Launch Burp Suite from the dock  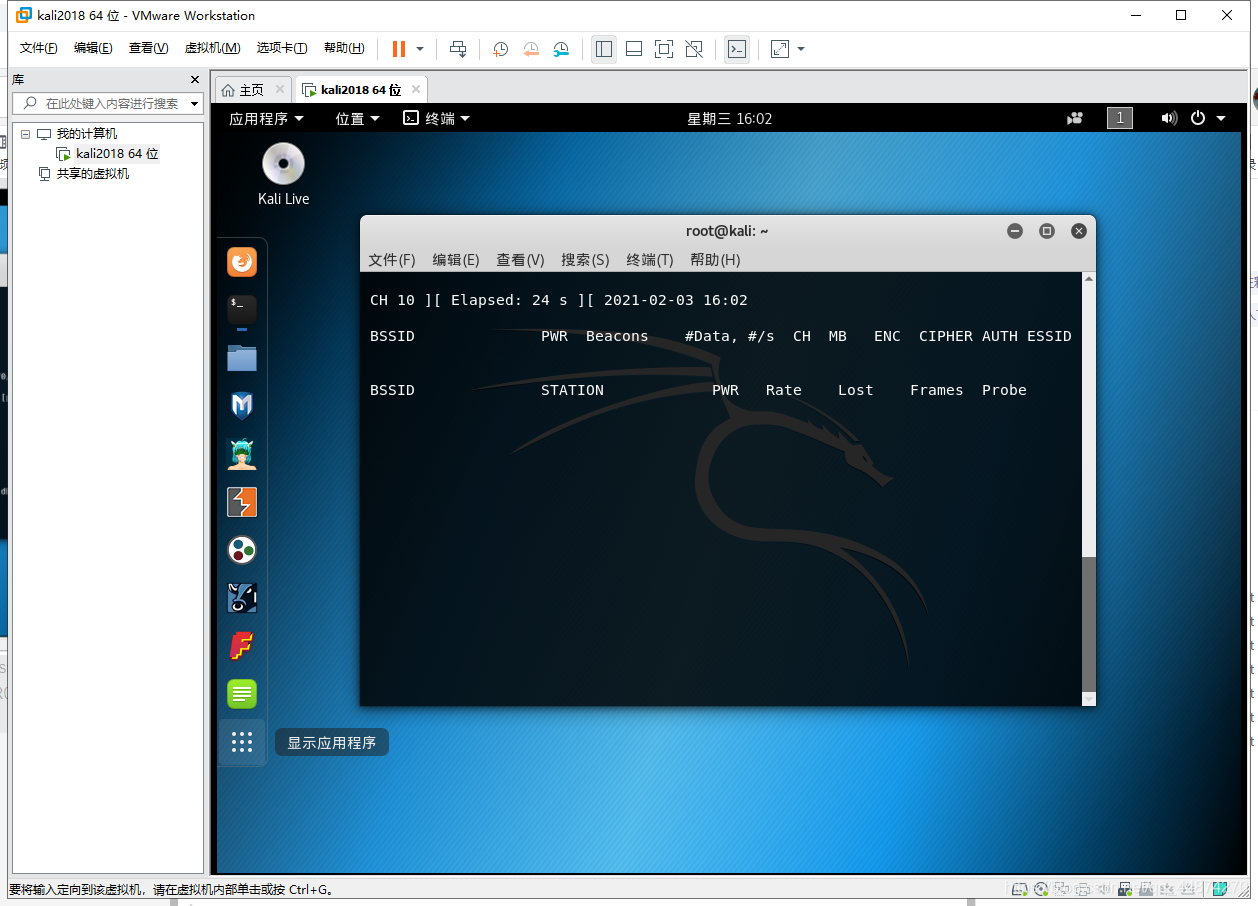point(242,502)
